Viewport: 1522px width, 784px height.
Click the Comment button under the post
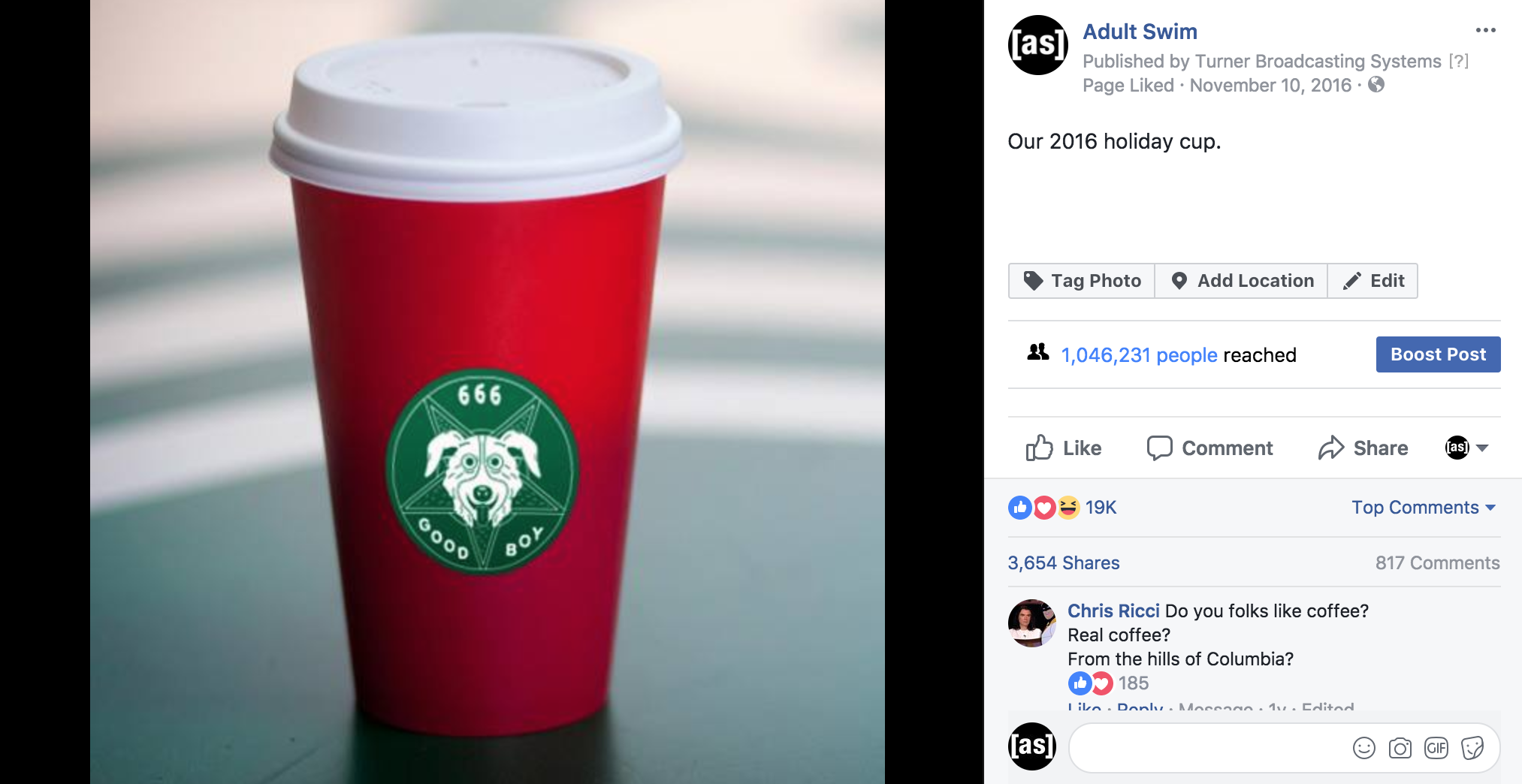(x=1209, y=448)
